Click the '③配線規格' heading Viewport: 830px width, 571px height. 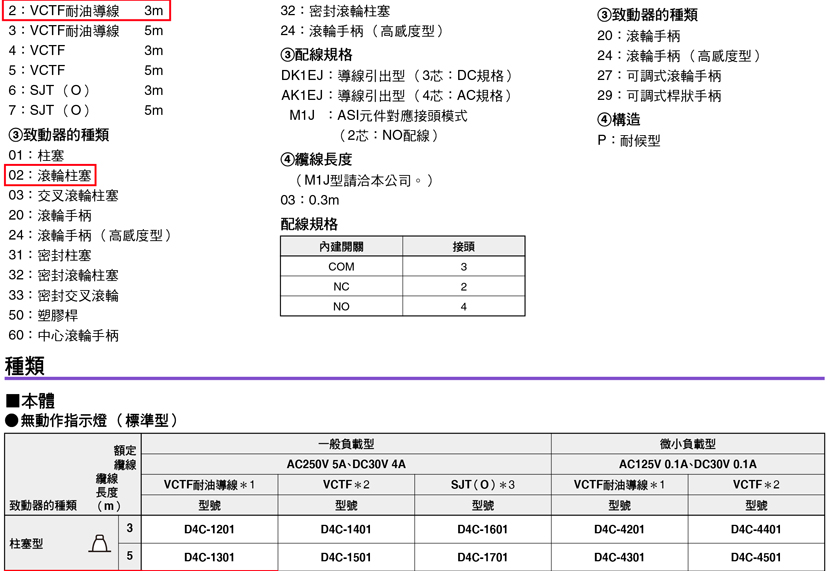(317, 55)
